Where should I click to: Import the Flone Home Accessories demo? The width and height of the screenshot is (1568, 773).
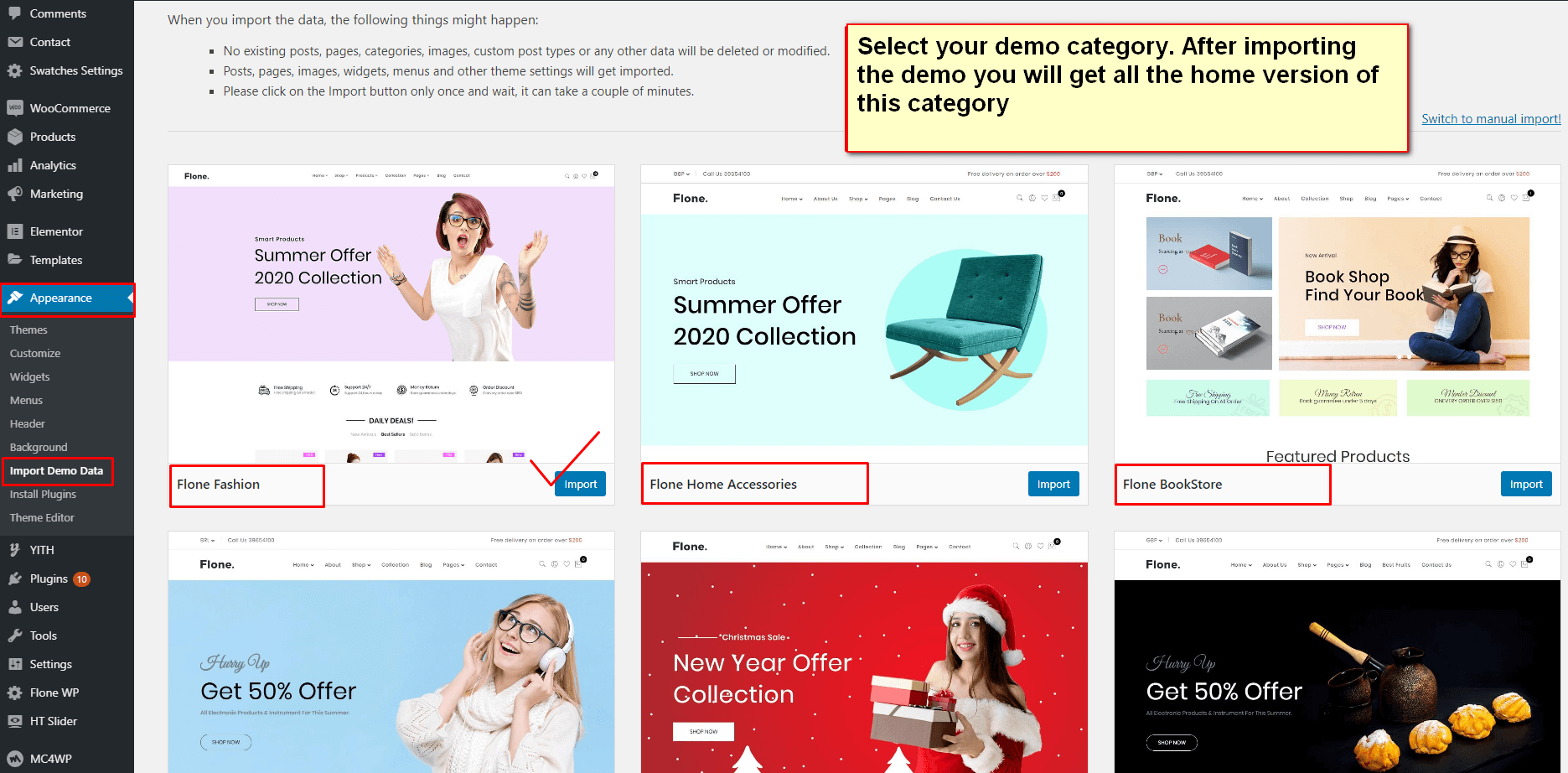pos(1053,484)
